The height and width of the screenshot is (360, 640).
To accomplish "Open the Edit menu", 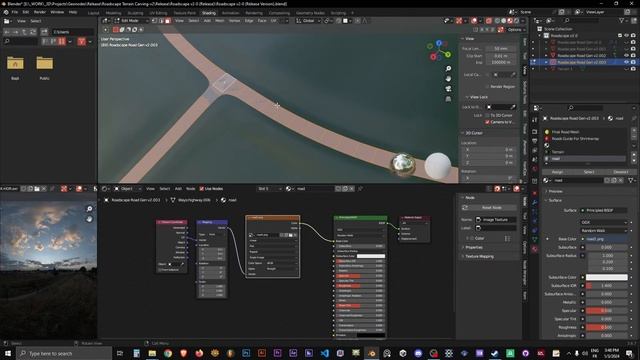I will (x=26, y=12).
